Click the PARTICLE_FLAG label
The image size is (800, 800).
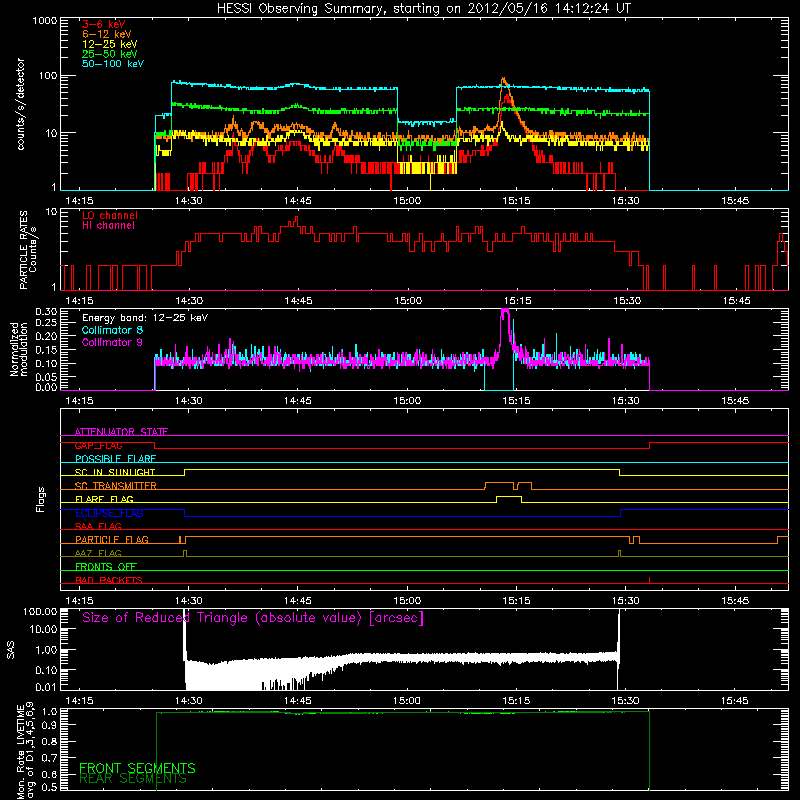coord(112,540)
